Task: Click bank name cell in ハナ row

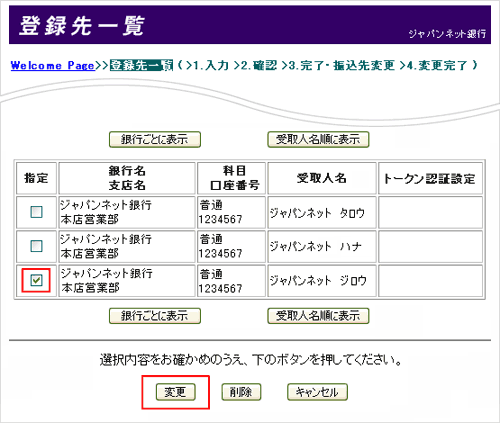Action: (x=127, y=246)
